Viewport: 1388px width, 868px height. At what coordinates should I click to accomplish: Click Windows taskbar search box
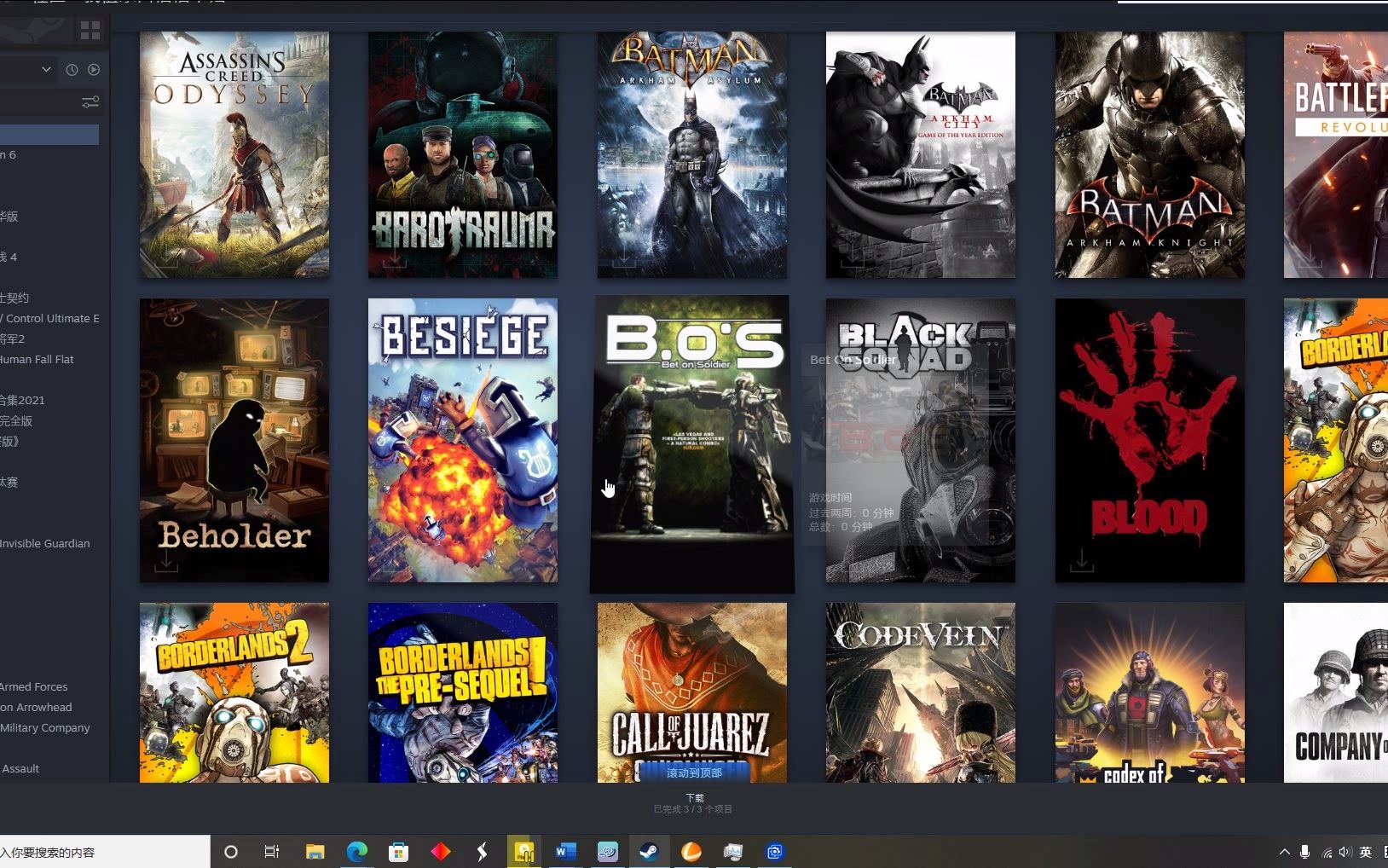[105, 852]
